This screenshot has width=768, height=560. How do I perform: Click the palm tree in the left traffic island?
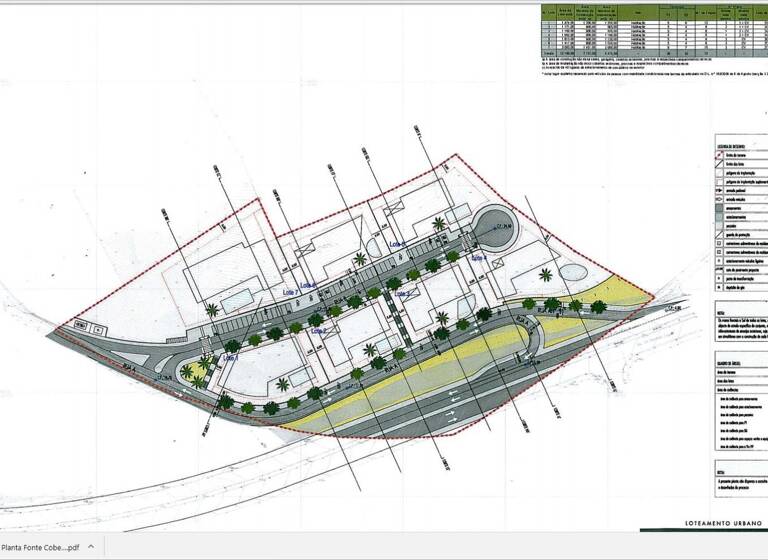tap(188, 372)
